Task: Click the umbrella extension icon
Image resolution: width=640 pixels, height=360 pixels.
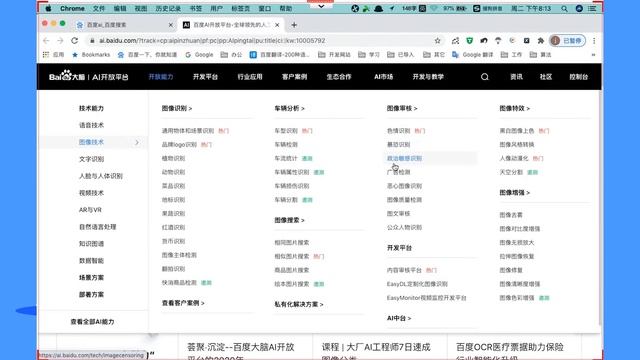Action: (498, 41)
